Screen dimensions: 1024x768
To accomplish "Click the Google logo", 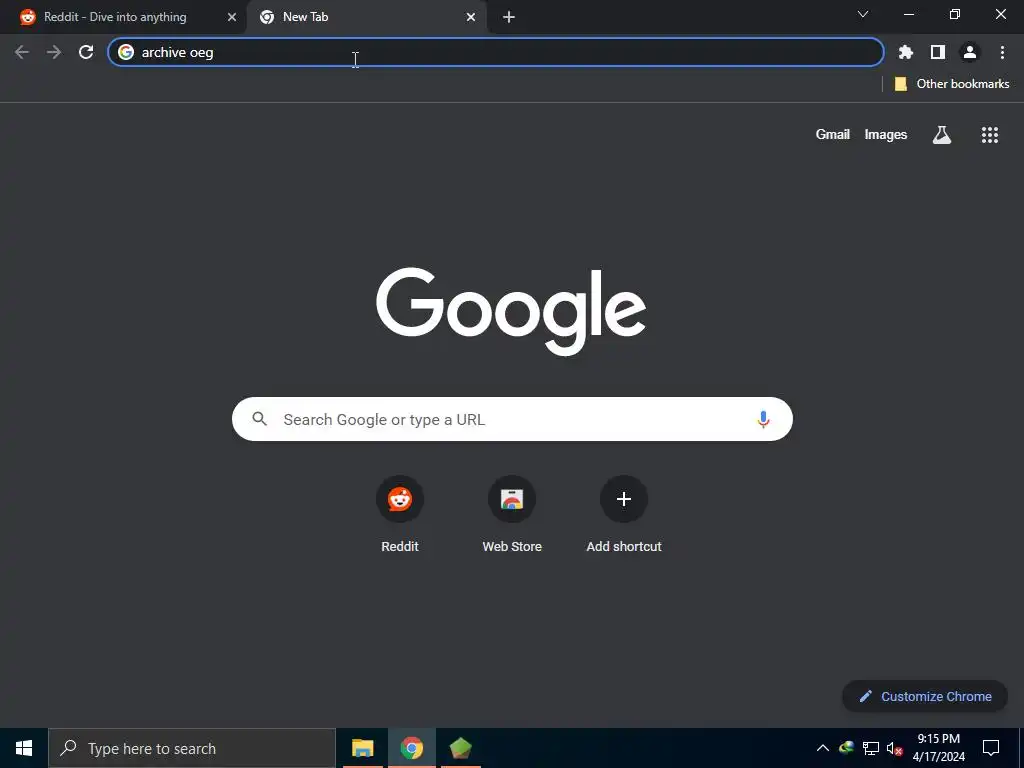I will click(511, 311).
